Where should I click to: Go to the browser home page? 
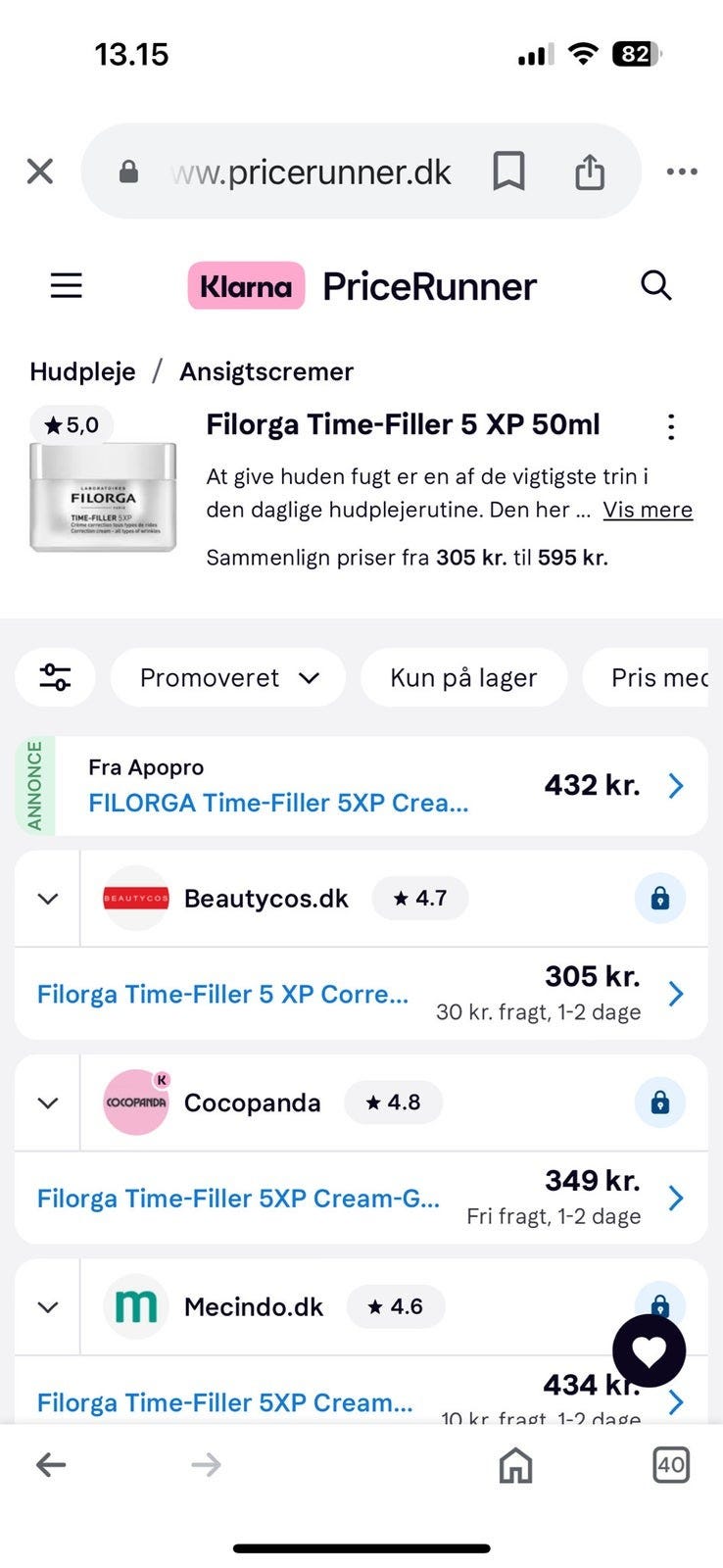click(515, 1465)
